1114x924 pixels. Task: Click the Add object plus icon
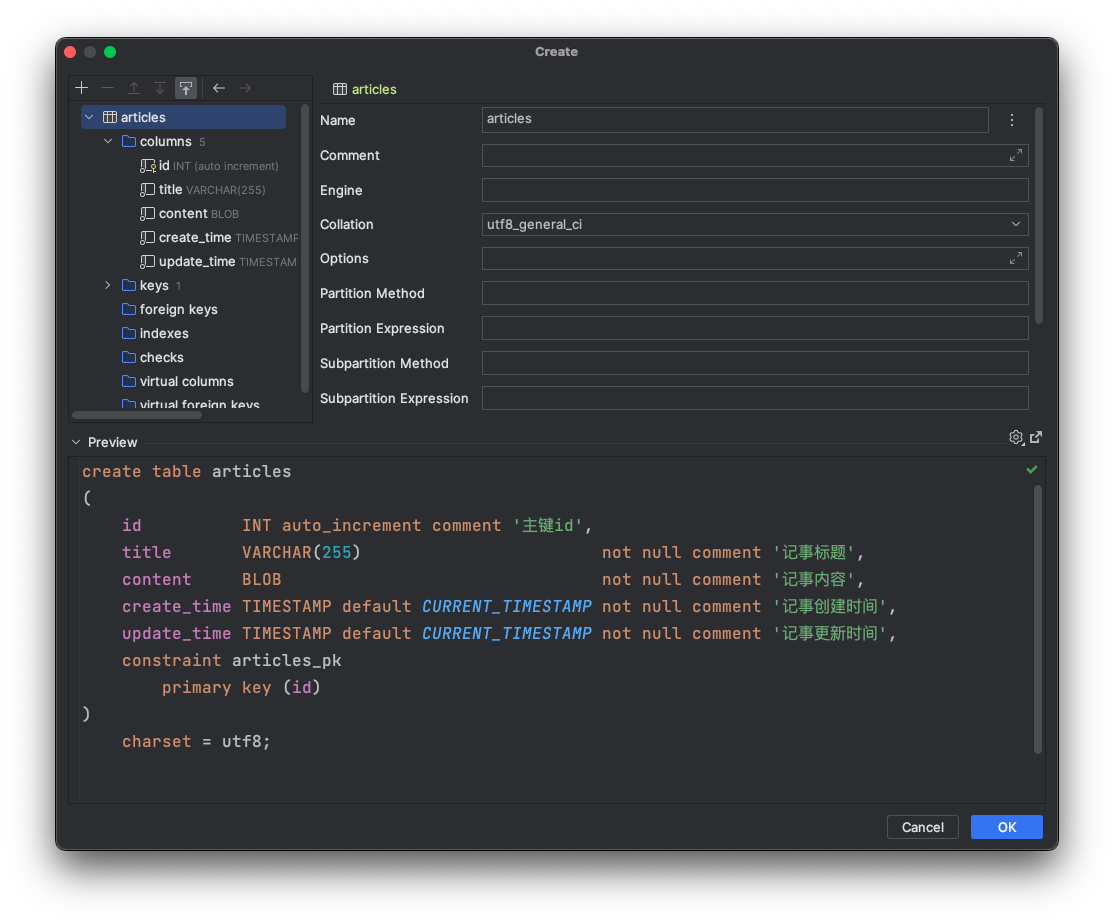82,88
